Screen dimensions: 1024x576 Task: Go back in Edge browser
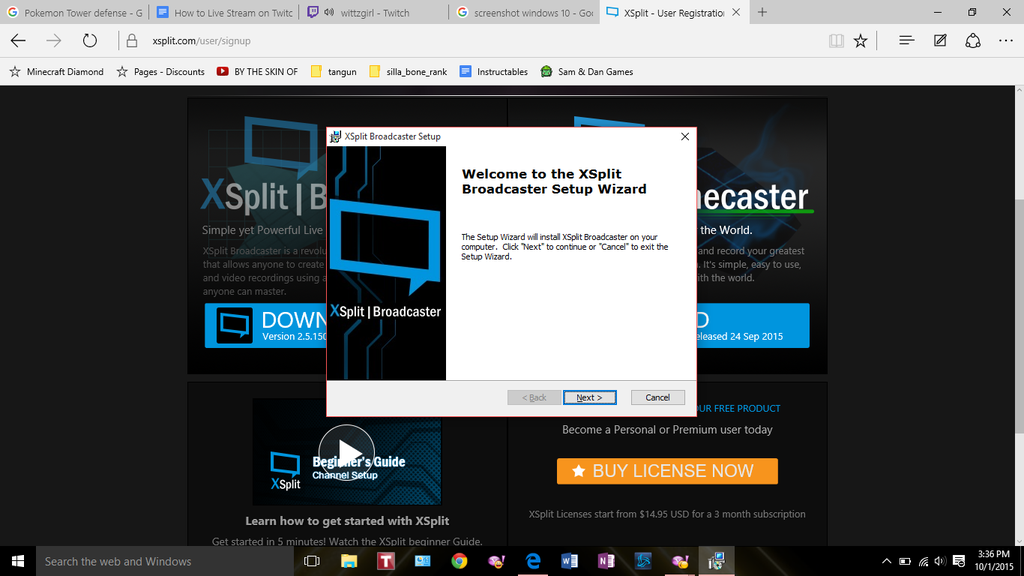tap(18, 40)
